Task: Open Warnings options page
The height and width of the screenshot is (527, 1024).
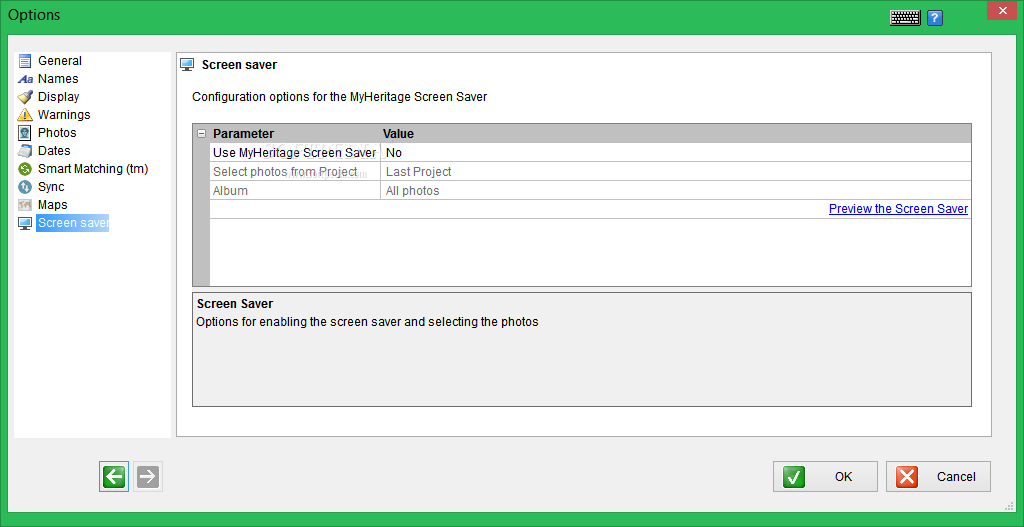Action: point(64,115)
